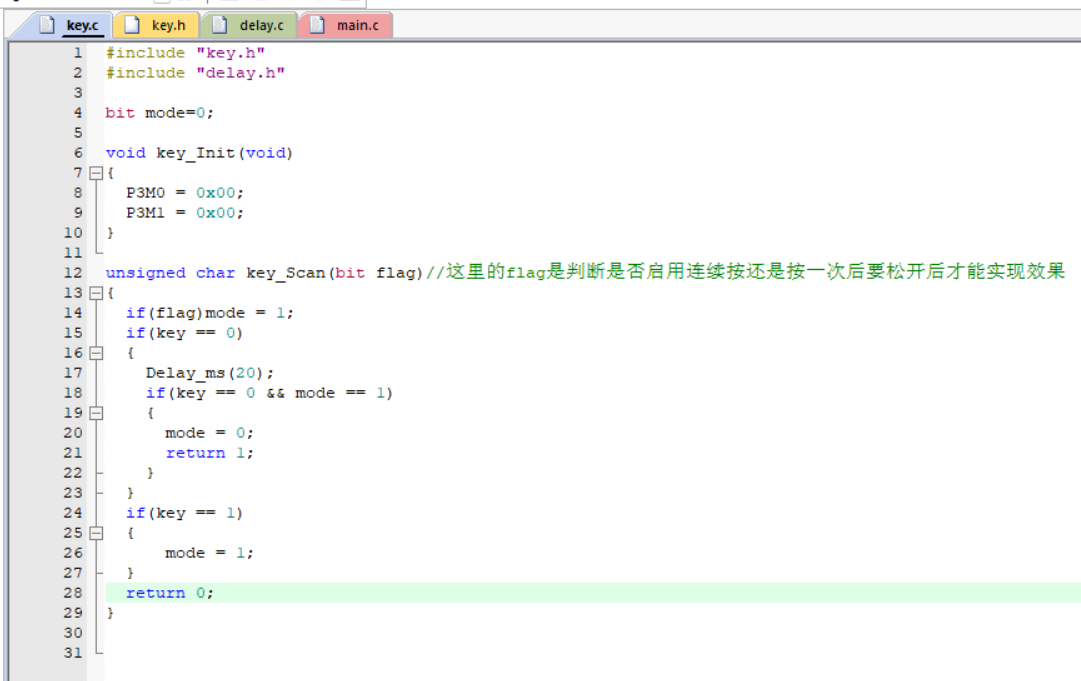Click the P3M1 = 0x00 assignment
Image resolution: width=1081 pixels, height=681 pixels.
click(x=184, y=213)
